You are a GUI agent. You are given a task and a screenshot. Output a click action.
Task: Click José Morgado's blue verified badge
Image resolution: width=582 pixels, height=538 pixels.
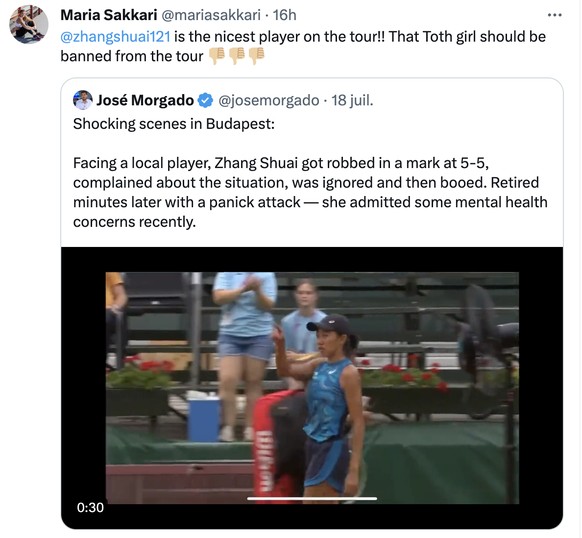pyautogui.click(x=205, y=100)
